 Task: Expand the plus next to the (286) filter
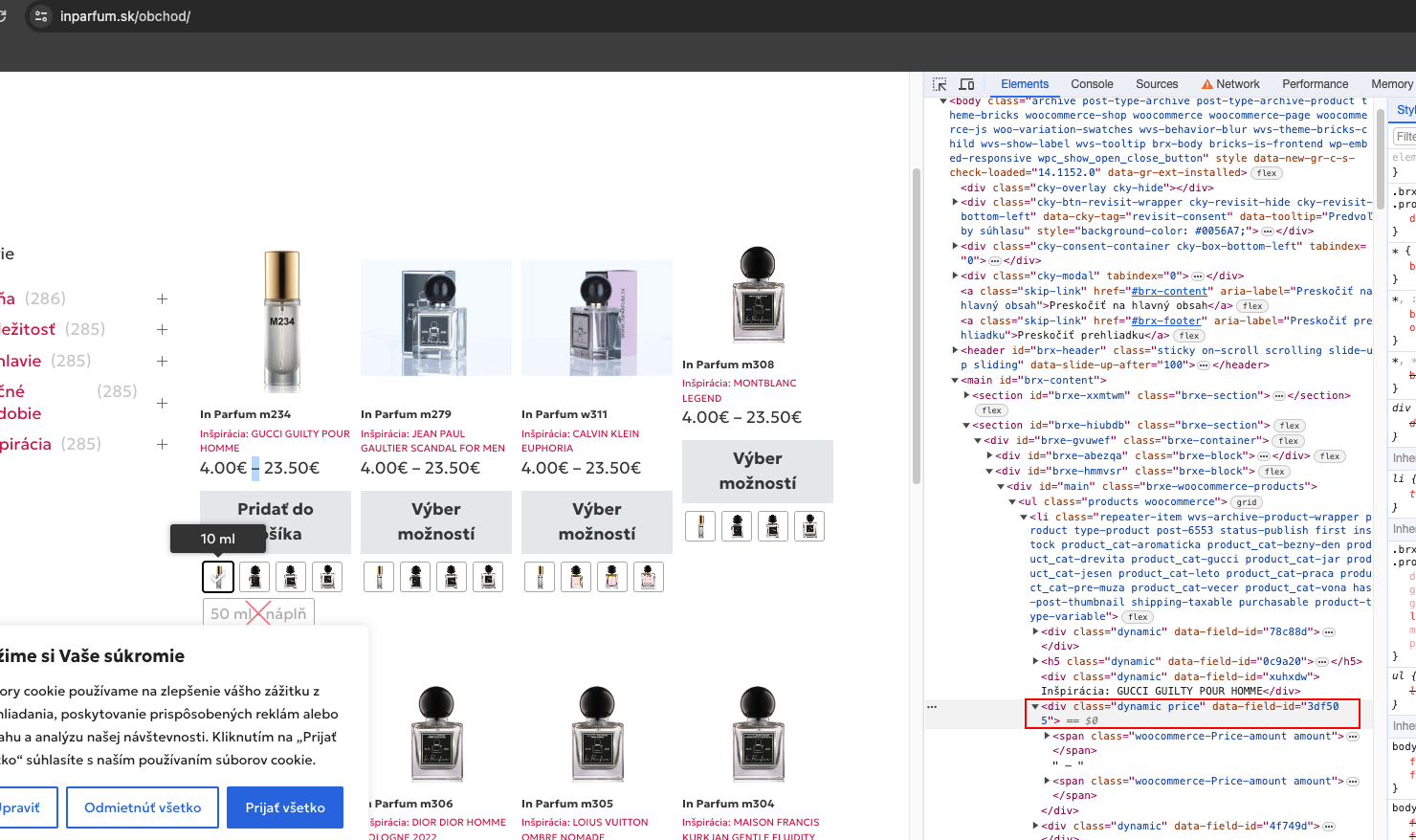tap(163, 298)
